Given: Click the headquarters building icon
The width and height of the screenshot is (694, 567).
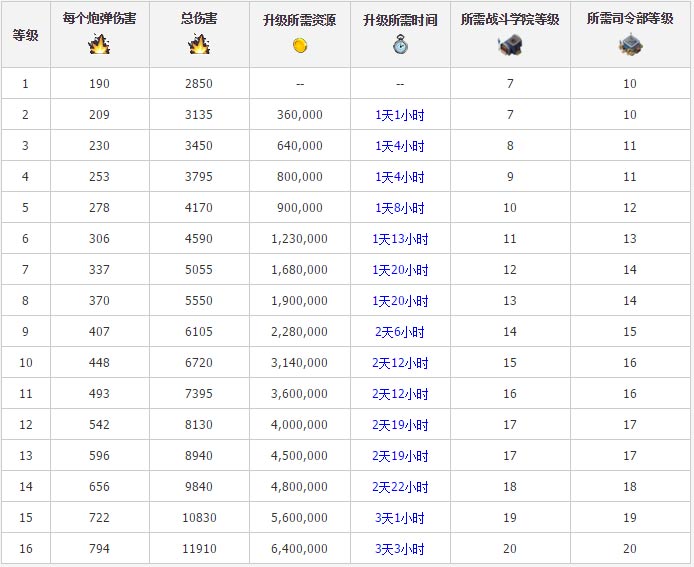Looking at the screenshot, I should (630, 44).
